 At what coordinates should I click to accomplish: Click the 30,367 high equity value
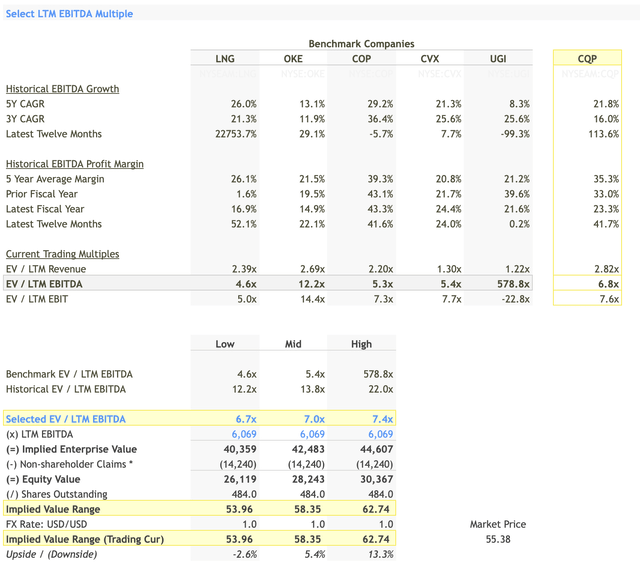(376, 479)
